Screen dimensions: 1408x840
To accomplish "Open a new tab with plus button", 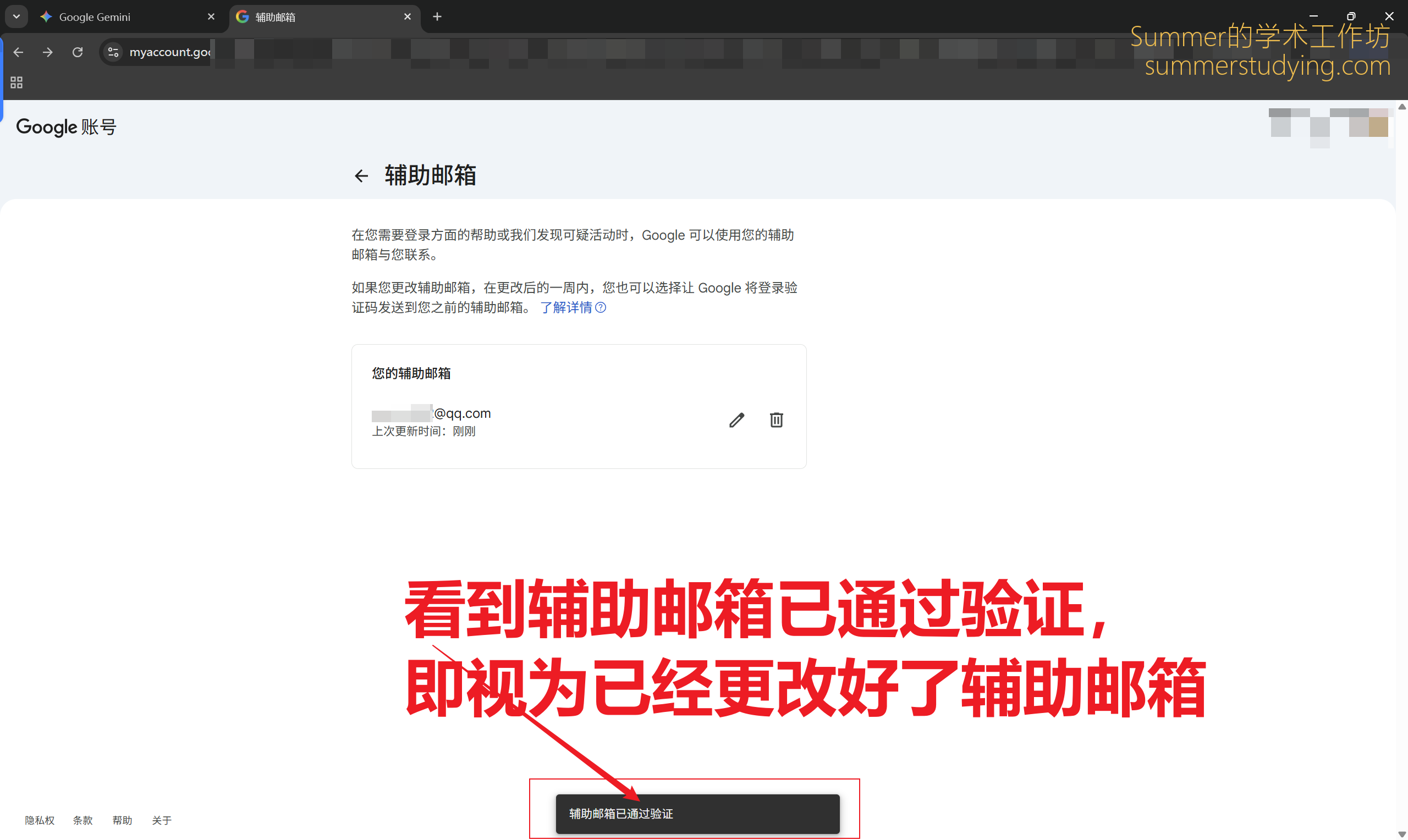I will tap(437, 17).
